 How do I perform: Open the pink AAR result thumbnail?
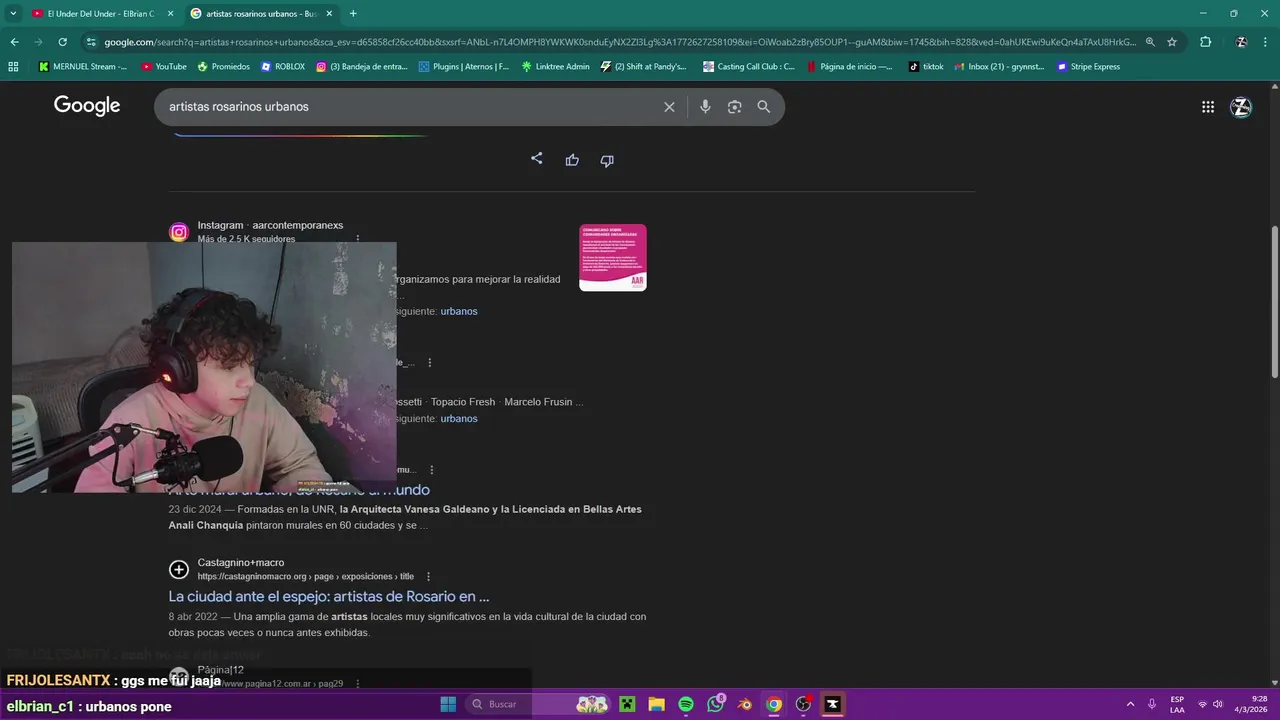[x=613, y=257]
